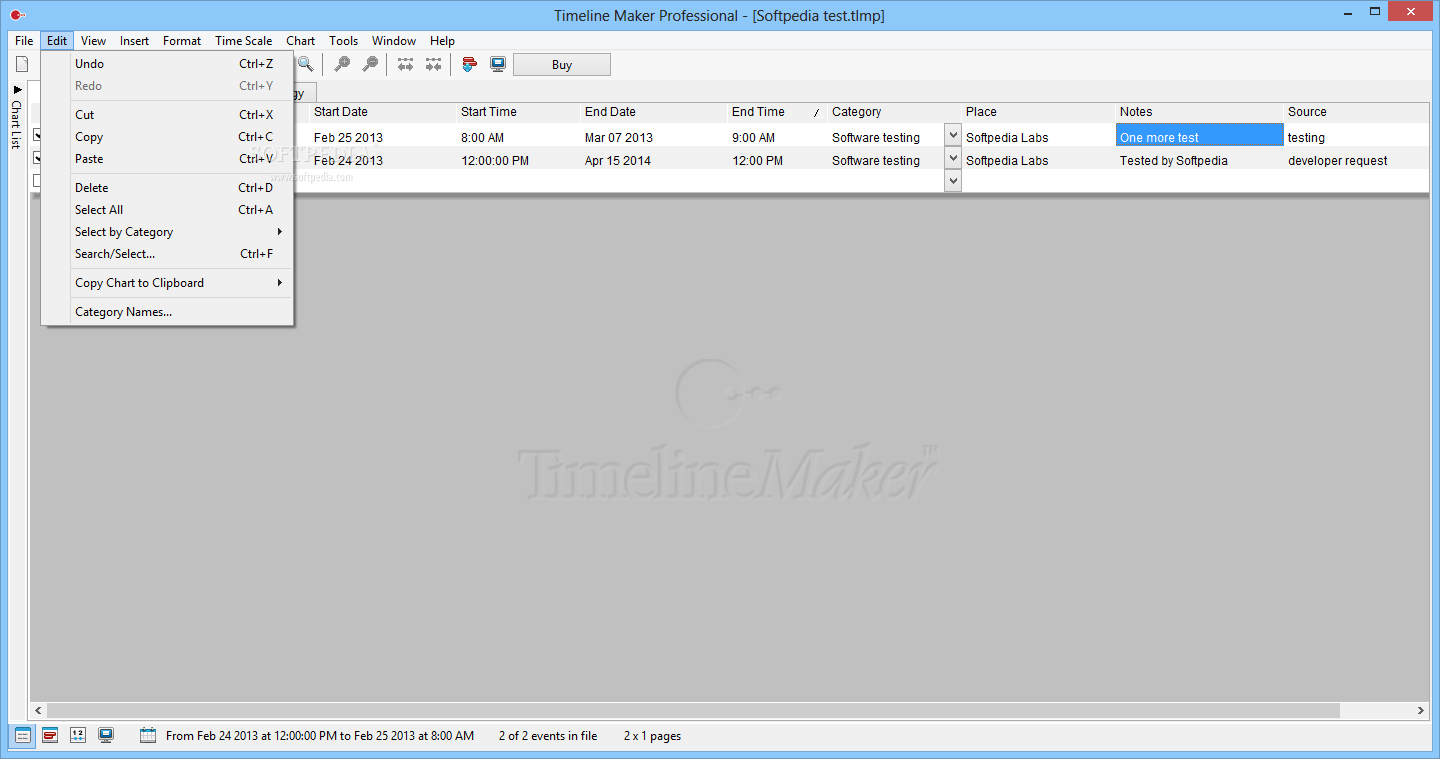Open the View menu
This screenshot has width=1440, height=759.
coord(93,41)
